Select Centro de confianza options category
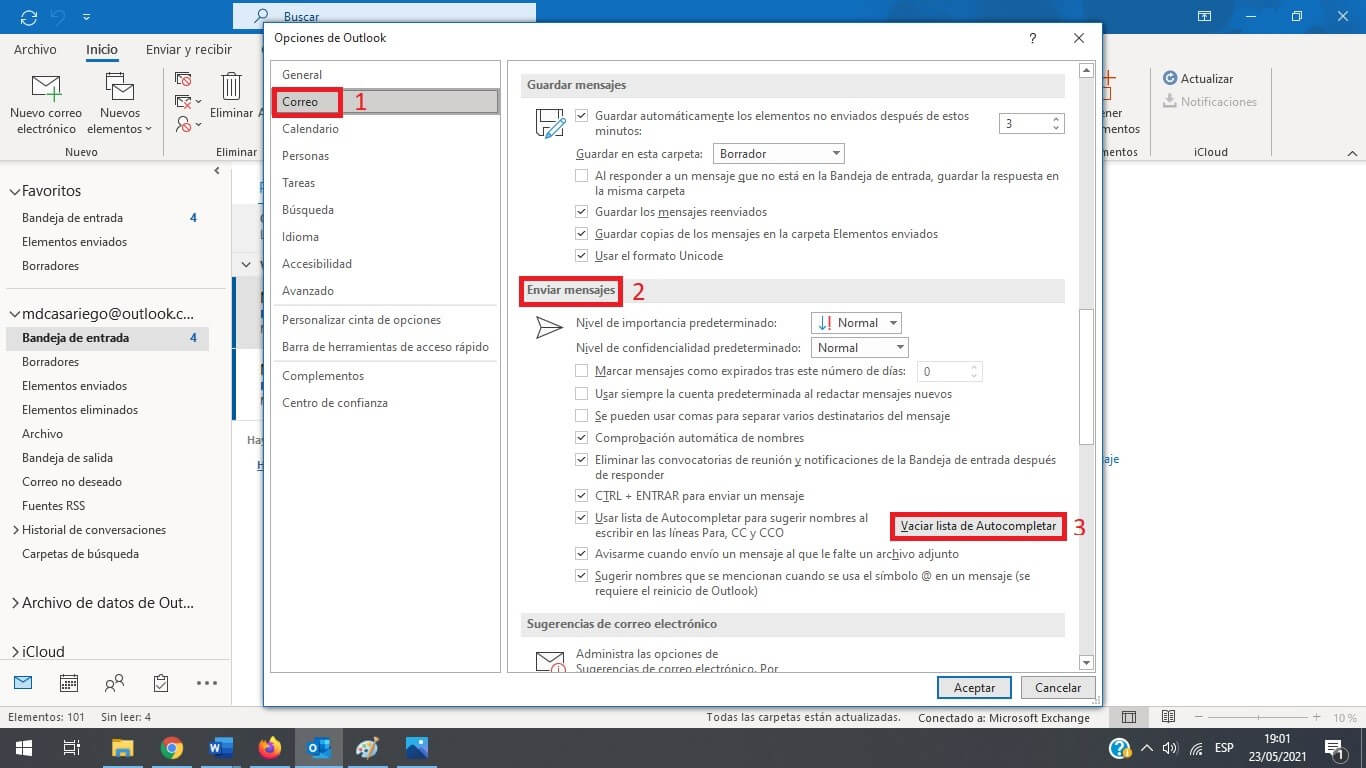The image size is (1366, 768). [x=386, y=403]
